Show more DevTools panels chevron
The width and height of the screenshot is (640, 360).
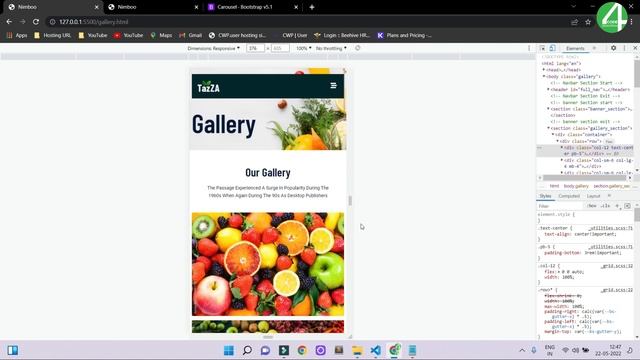tap(594, 48)
